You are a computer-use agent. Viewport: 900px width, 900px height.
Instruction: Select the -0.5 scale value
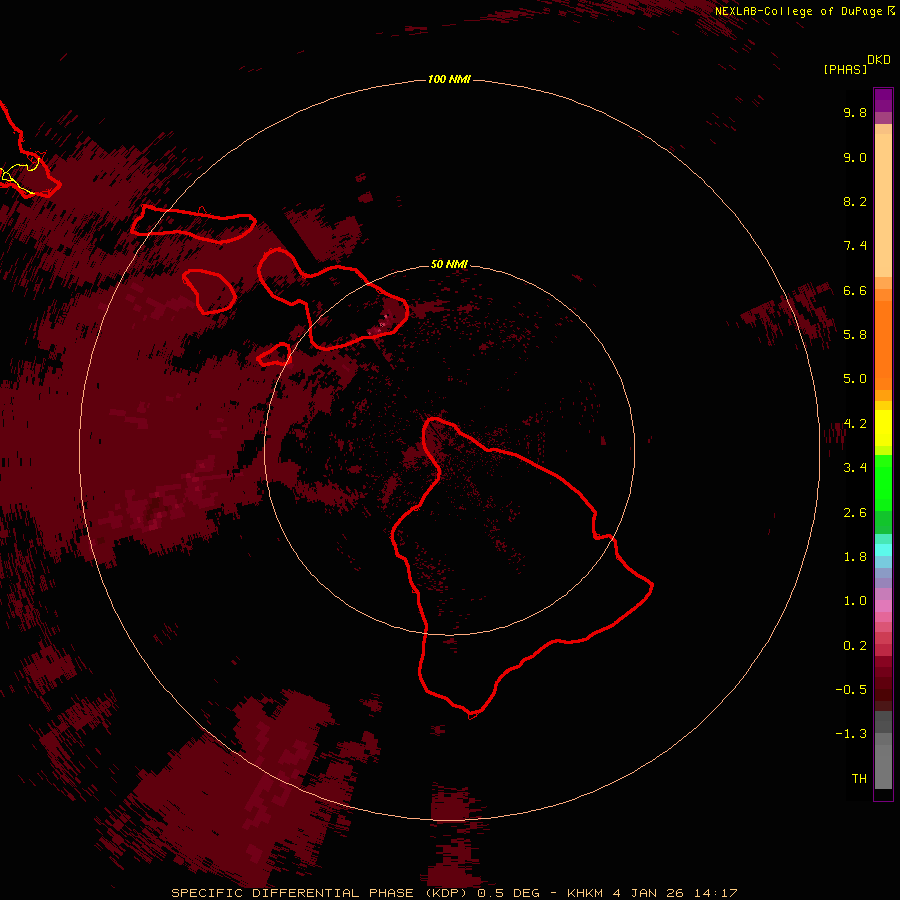(x=851, y=690)
